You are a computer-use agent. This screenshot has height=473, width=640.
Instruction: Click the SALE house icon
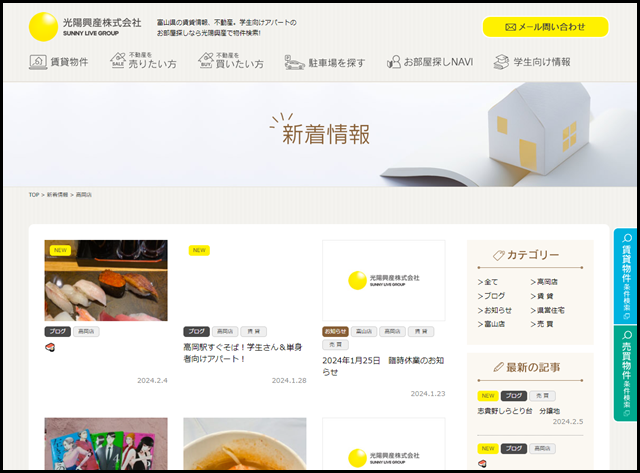click(118, 60)
